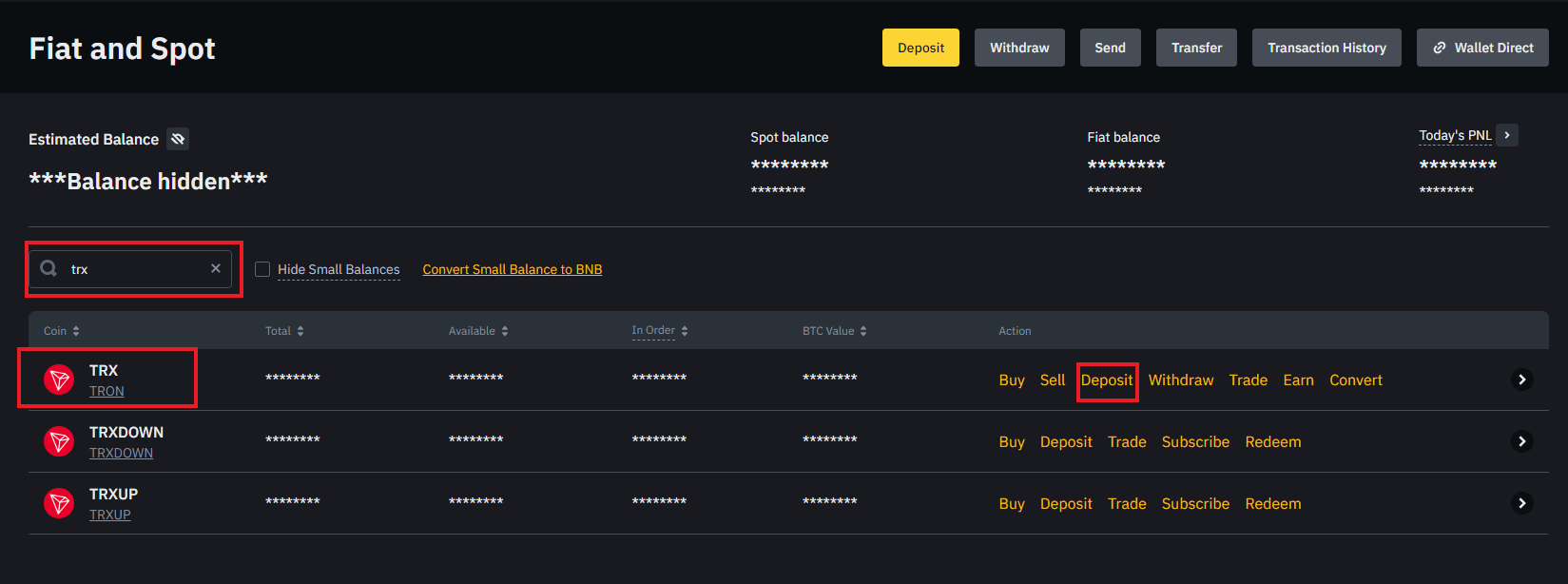Click the Action column header

point(1015,331)
